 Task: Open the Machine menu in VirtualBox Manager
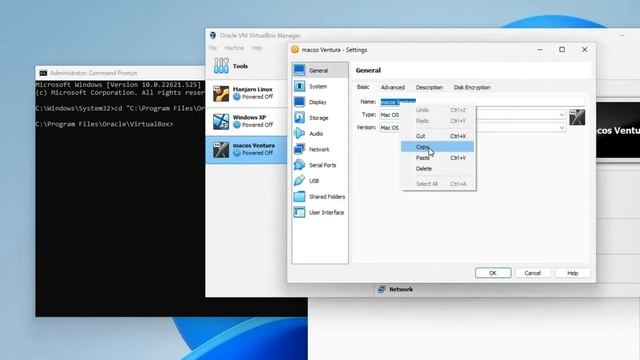point(234,48)
